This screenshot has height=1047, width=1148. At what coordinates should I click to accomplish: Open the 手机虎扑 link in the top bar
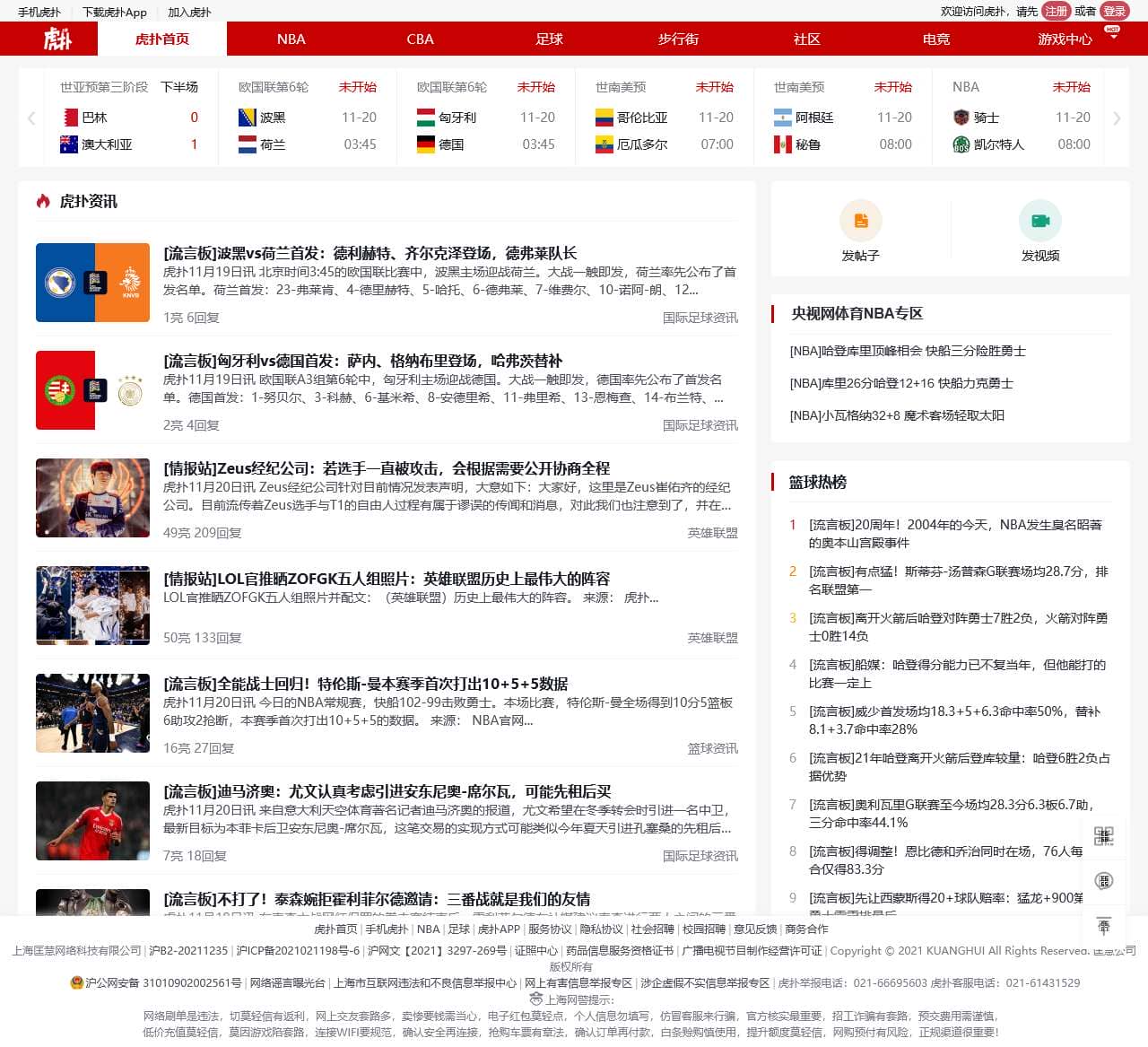[39, 12]
